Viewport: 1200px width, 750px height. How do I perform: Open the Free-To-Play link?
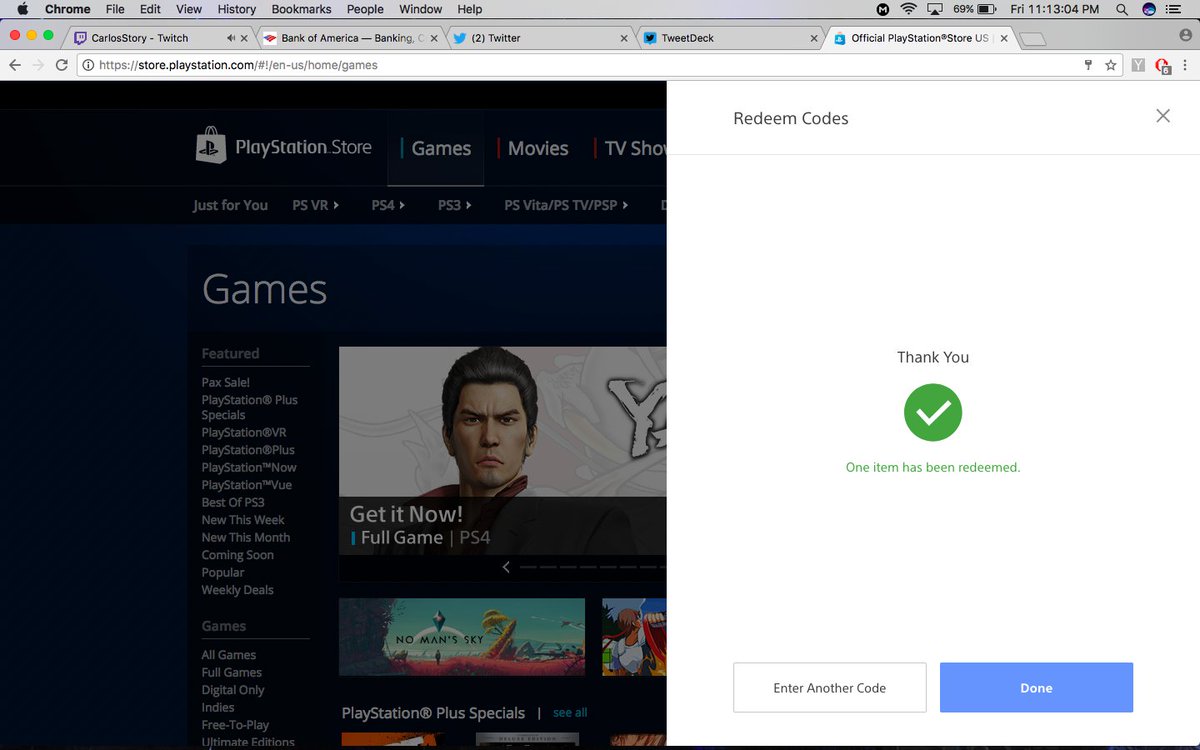[235, 725]
